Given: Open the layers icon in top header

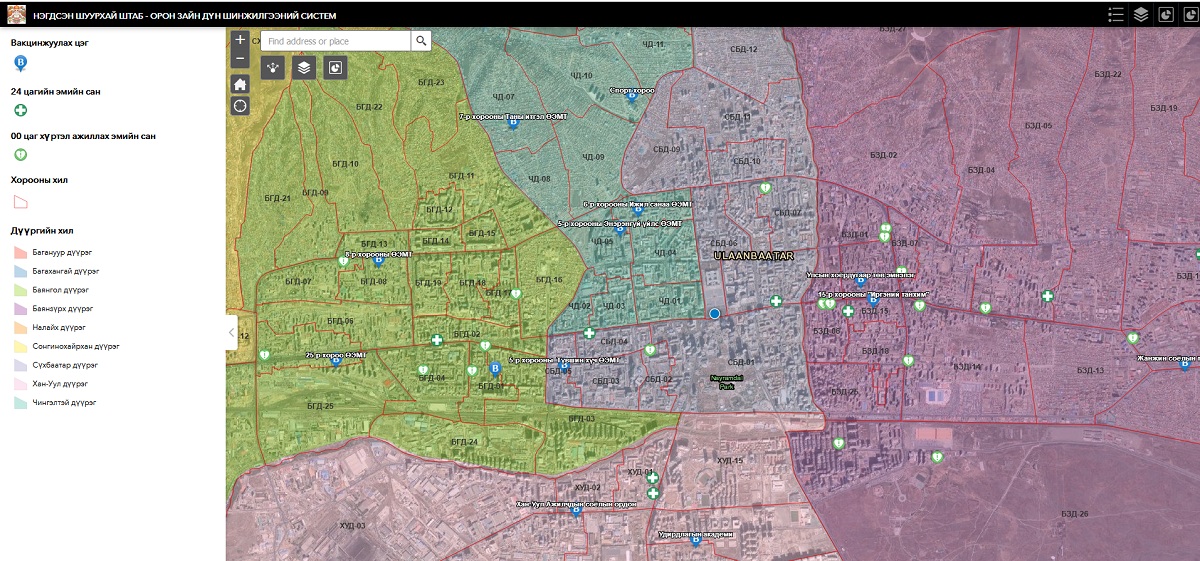Looking at the screenshot, I should click(1141, 14).
